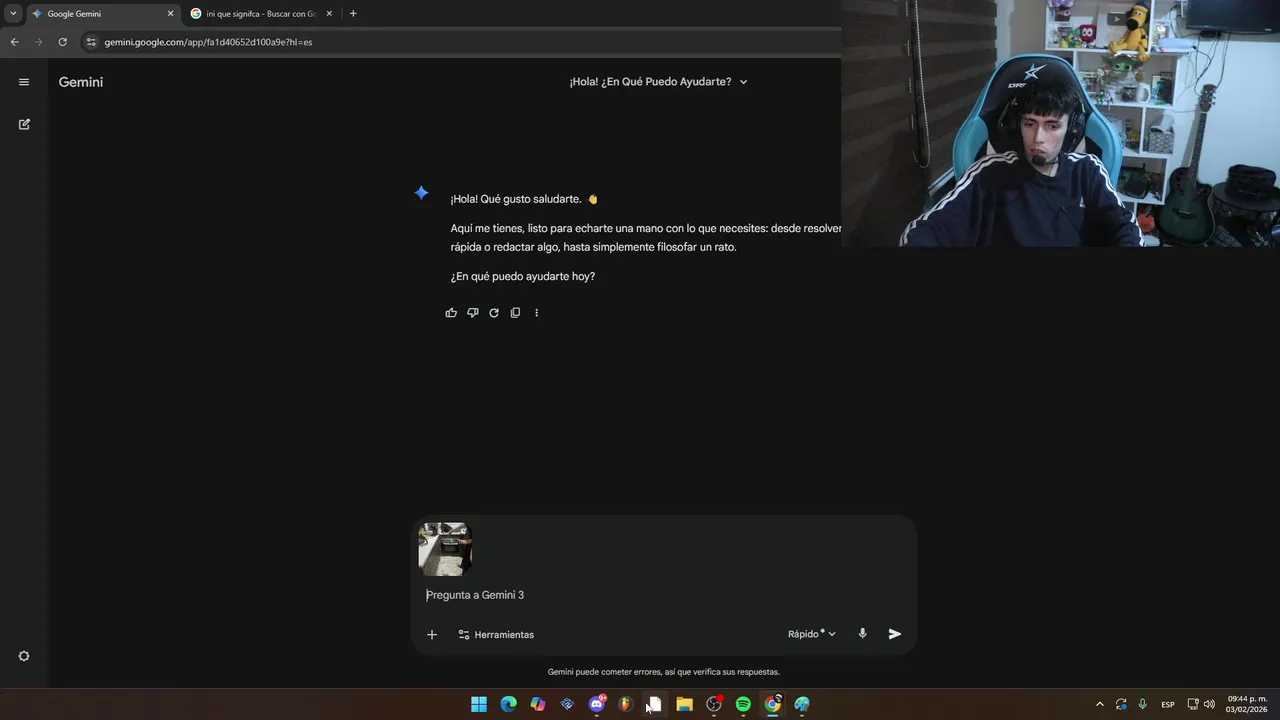Image resolution: width=1280 pixels, height=720 pixels.
Task: Click the attached image thumbnail in prompt
Action: pyautogui.click(x=445, y=549)
